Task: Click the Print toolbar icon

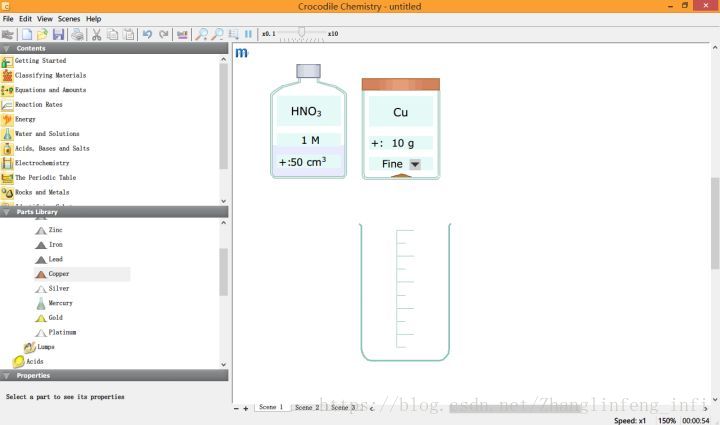Action: [77, 34]
